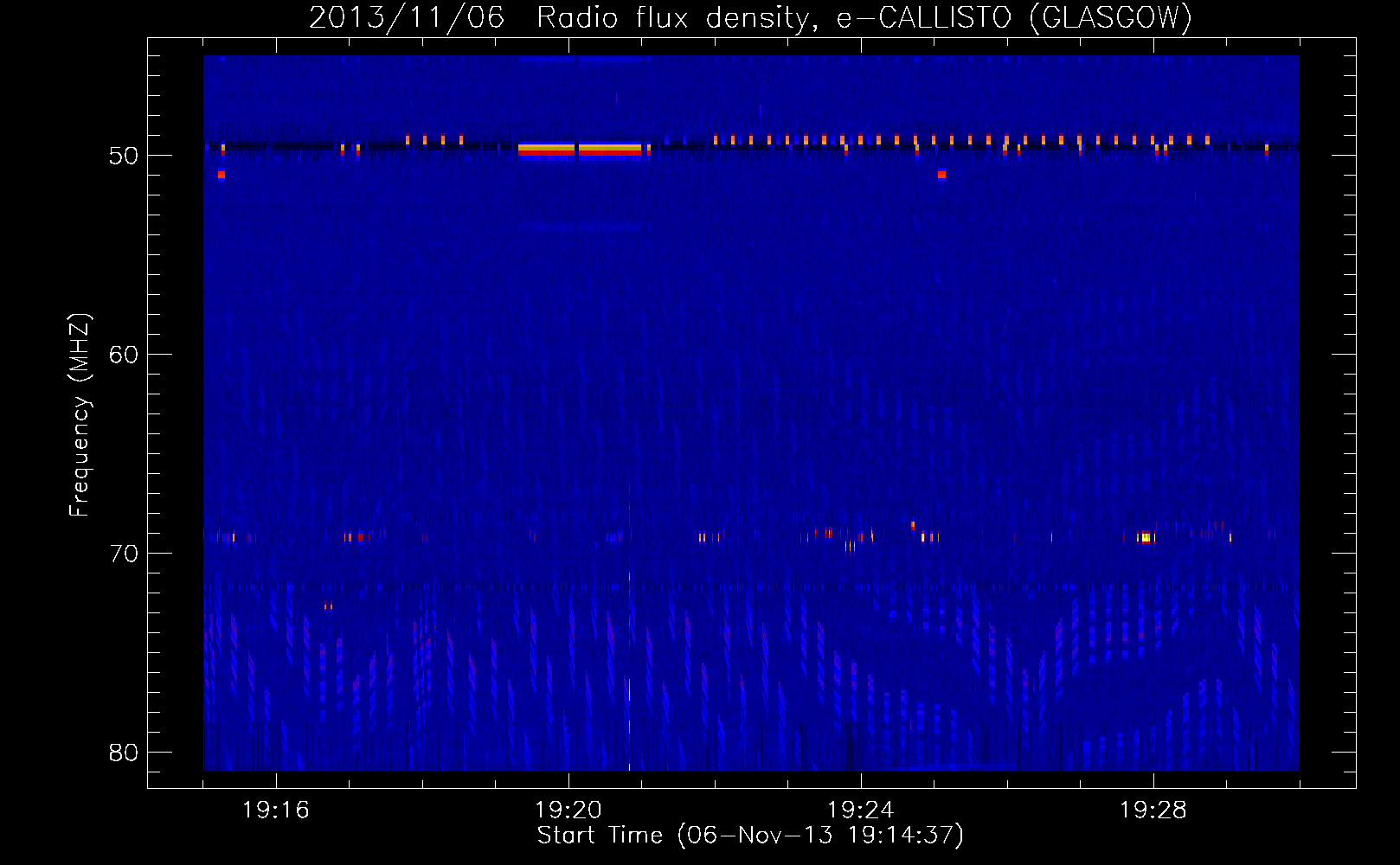
Task: Click the bright yellow burst near 19:28 at 69 MHz
Action: (1146, 537)
